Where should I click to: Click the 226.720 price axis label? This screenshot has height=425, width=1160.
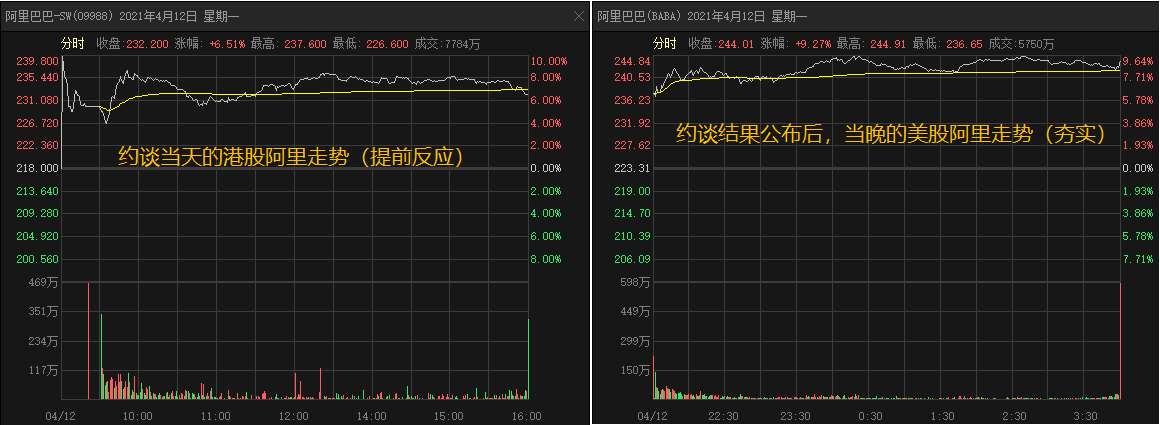[37, 122]
